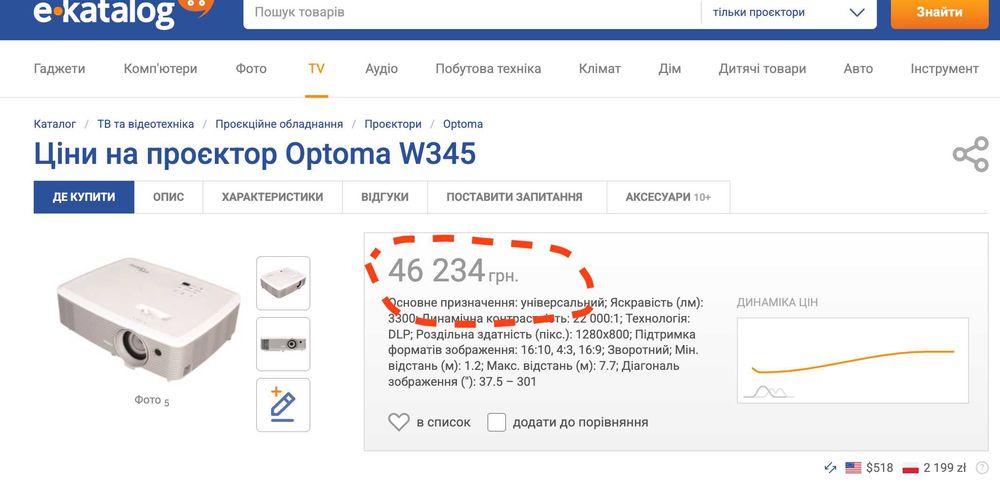1000x486 pixels.
Task: Click inside the 'Пошук товарів' search field
Action: pos(472,12)
